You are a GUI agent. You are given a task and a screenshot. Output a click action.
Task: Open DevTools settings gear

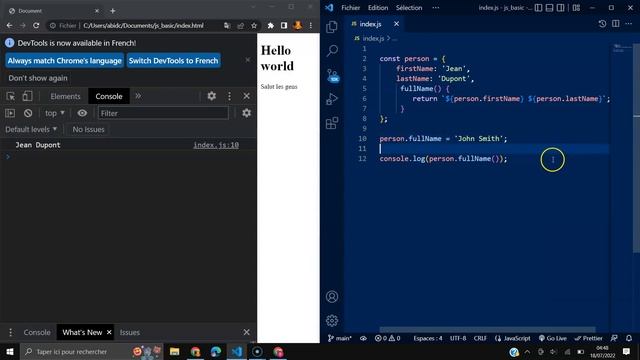211,96
